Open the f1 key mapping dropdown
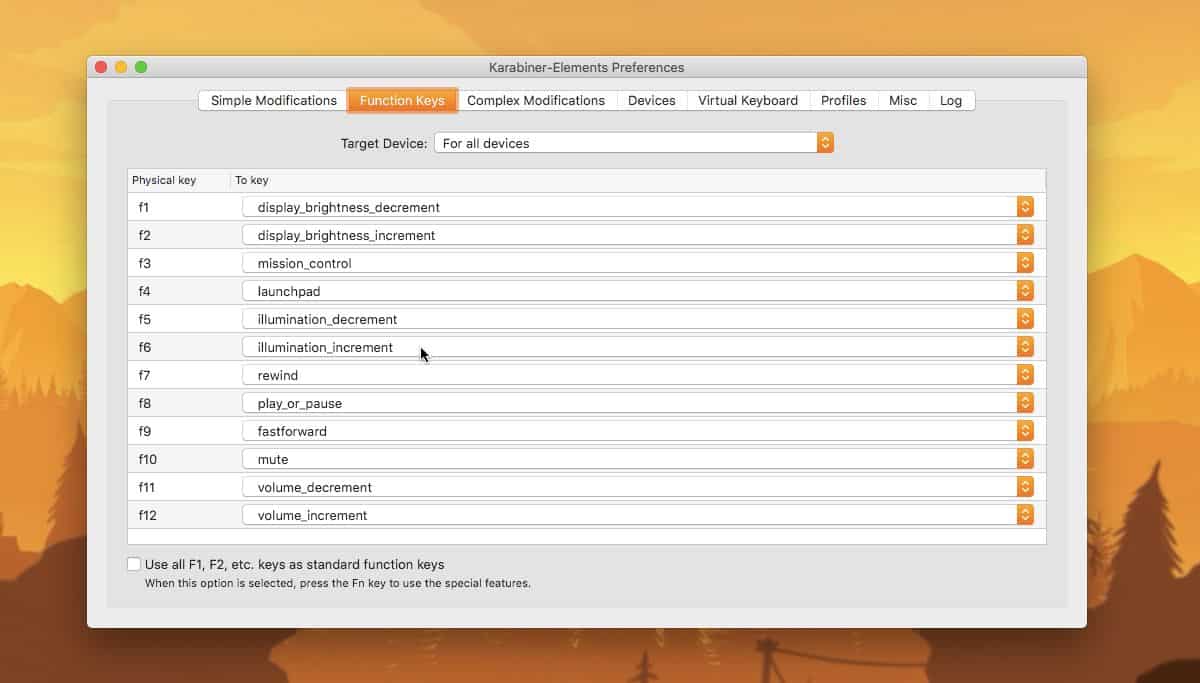 (x=1025, y=207)
